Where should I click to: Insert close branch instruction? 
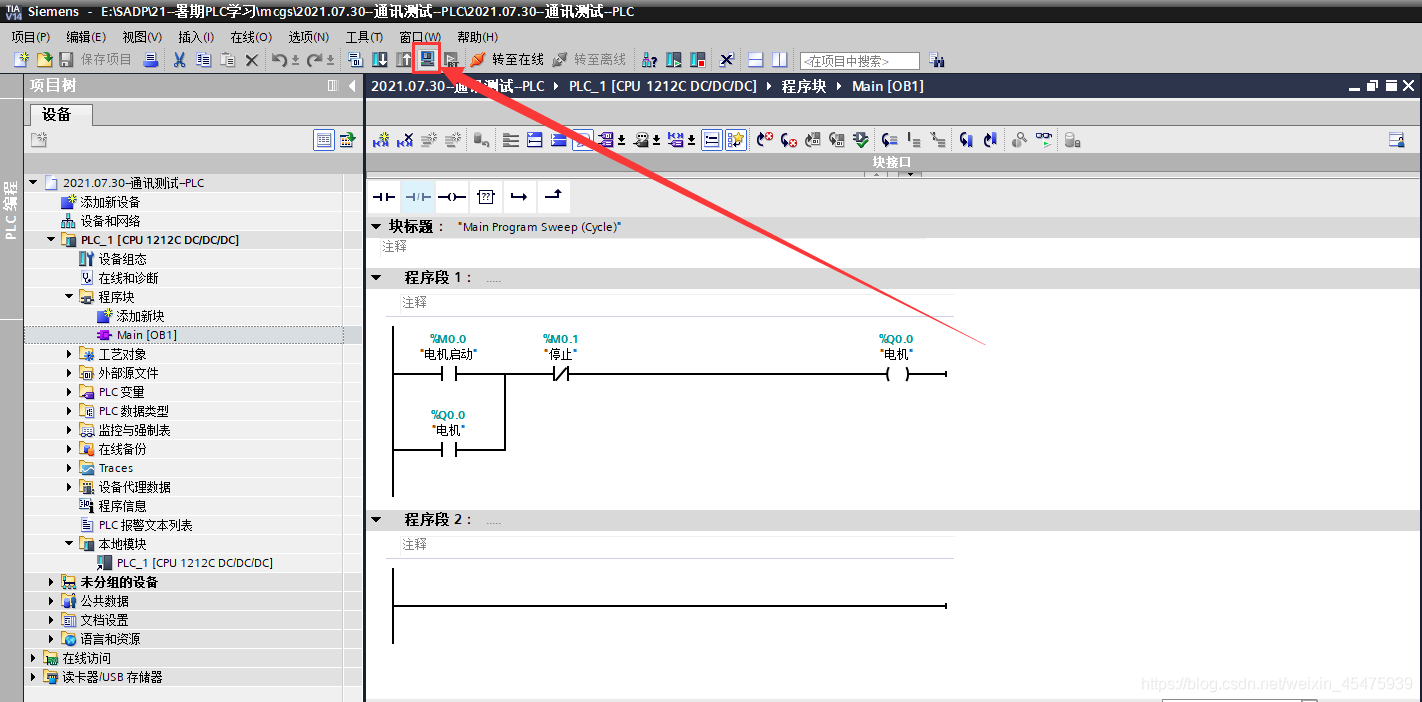pos(553,196)
